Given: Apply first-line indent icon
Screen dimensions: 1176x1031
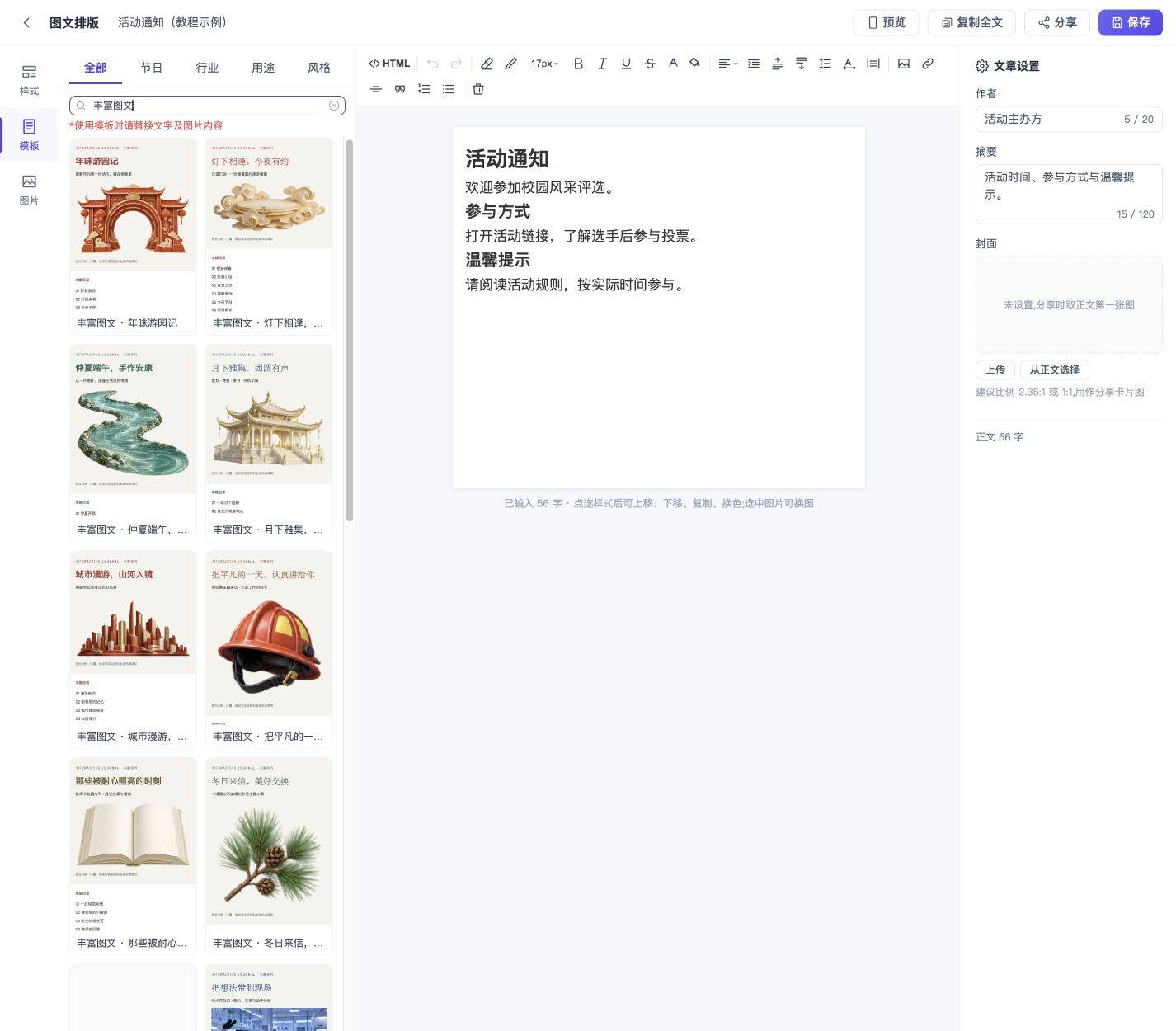Looking at the screenshot, I should (754, 64).
